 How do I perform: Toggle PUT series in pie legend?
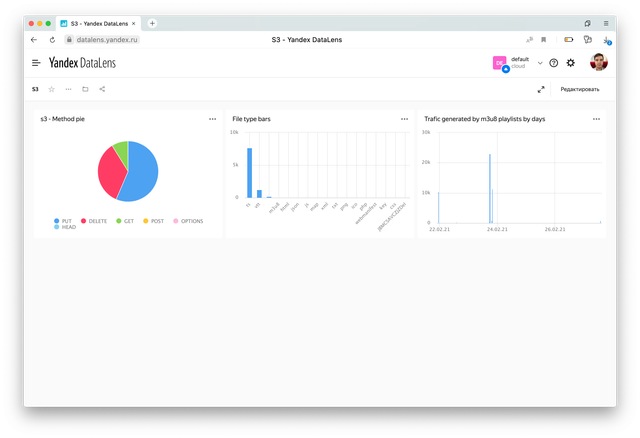pyautogui.click(x=66, y=220)
